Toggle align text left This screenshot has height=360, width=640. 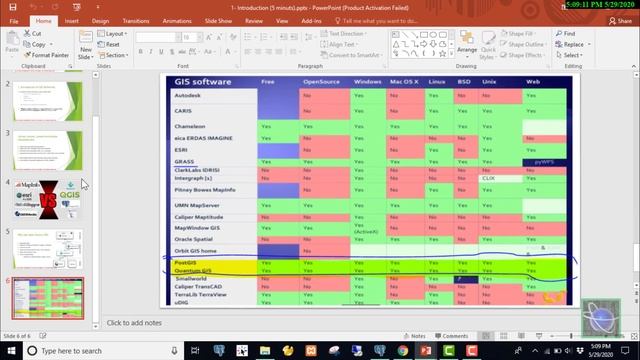point(248,51)
